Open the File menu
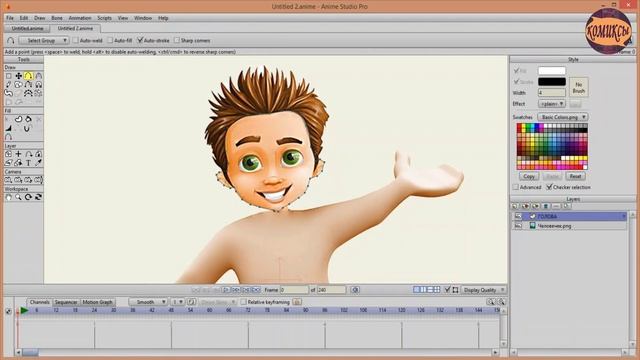 10,18
